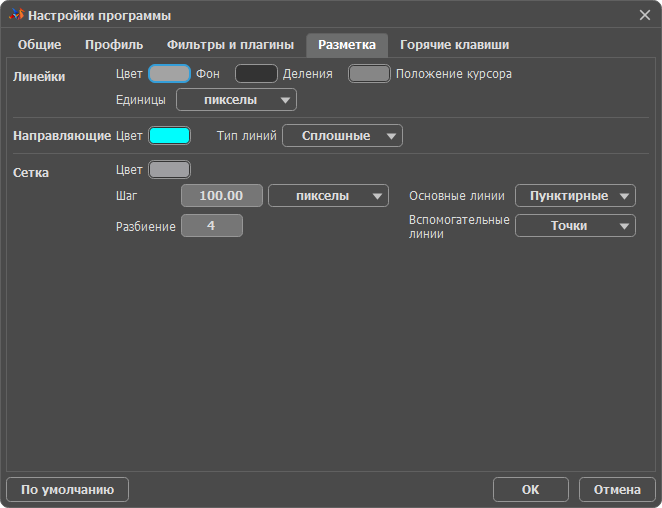662x508 pixels.
Task: Change the ruler Деления color swatch
Action: (x=256, y=74)
